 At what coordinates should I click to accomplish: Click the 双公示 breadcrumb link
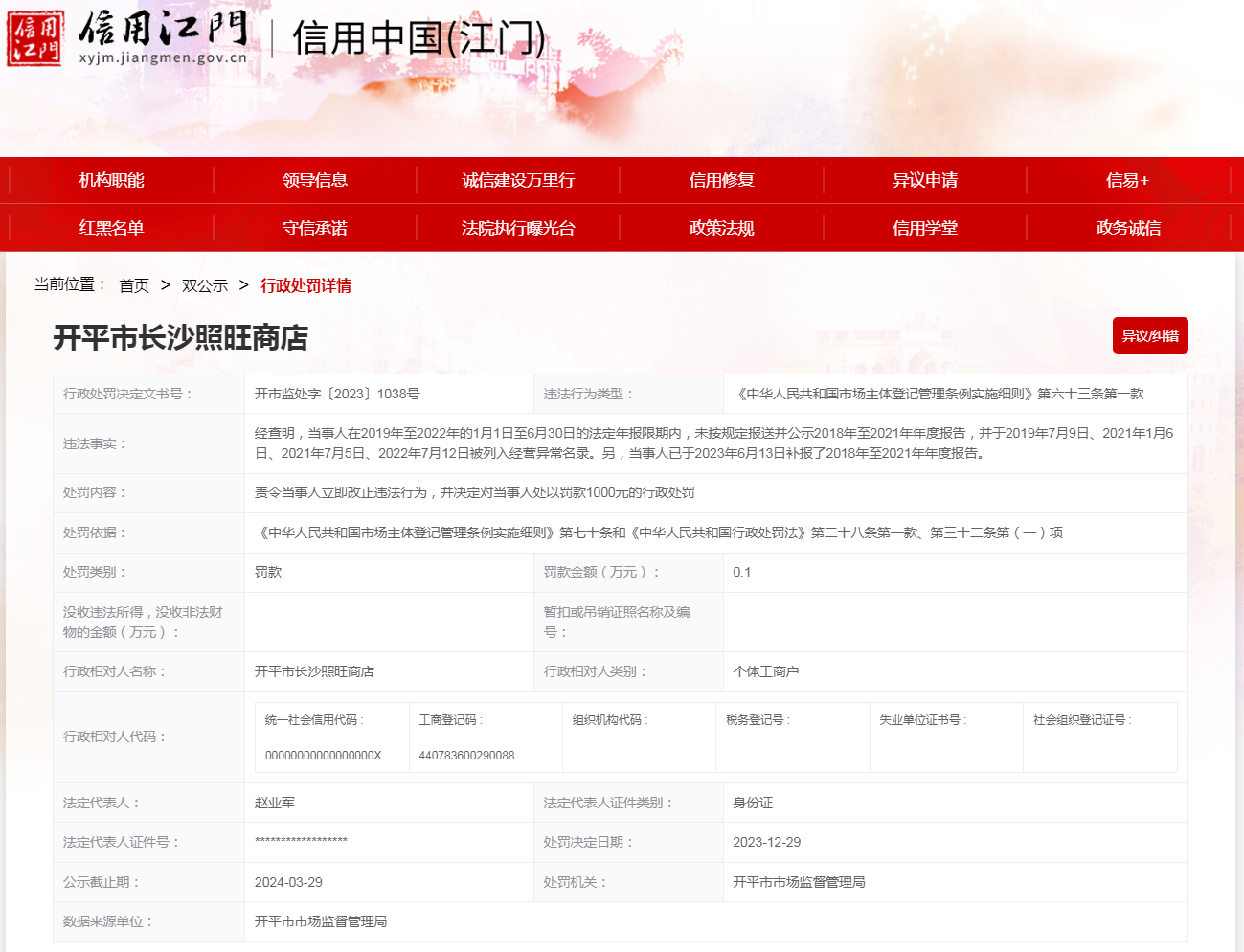pyautogui.click(x=205, y=285)
